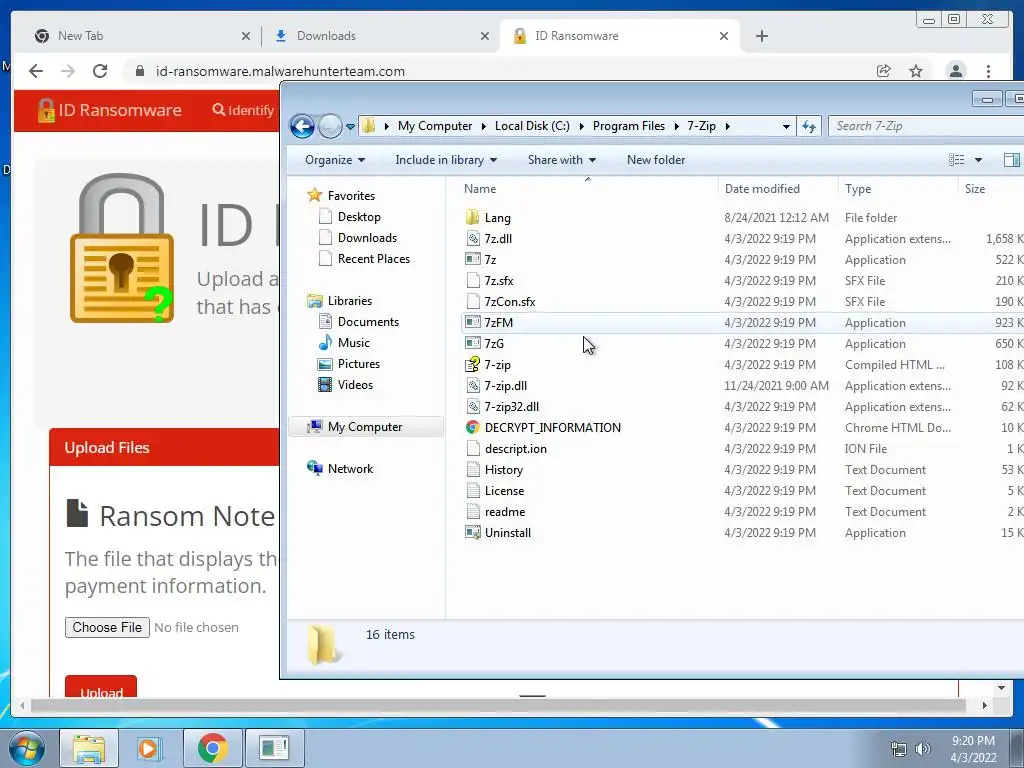Click Identify link in ID Ransomware navbar

[x=243, y=110]
